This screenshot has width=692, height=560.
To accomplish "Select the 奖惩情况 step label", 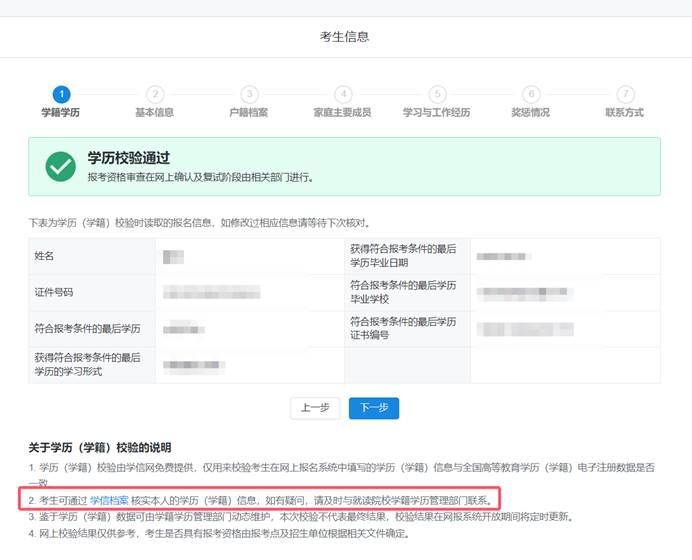I will pos(531,113).
